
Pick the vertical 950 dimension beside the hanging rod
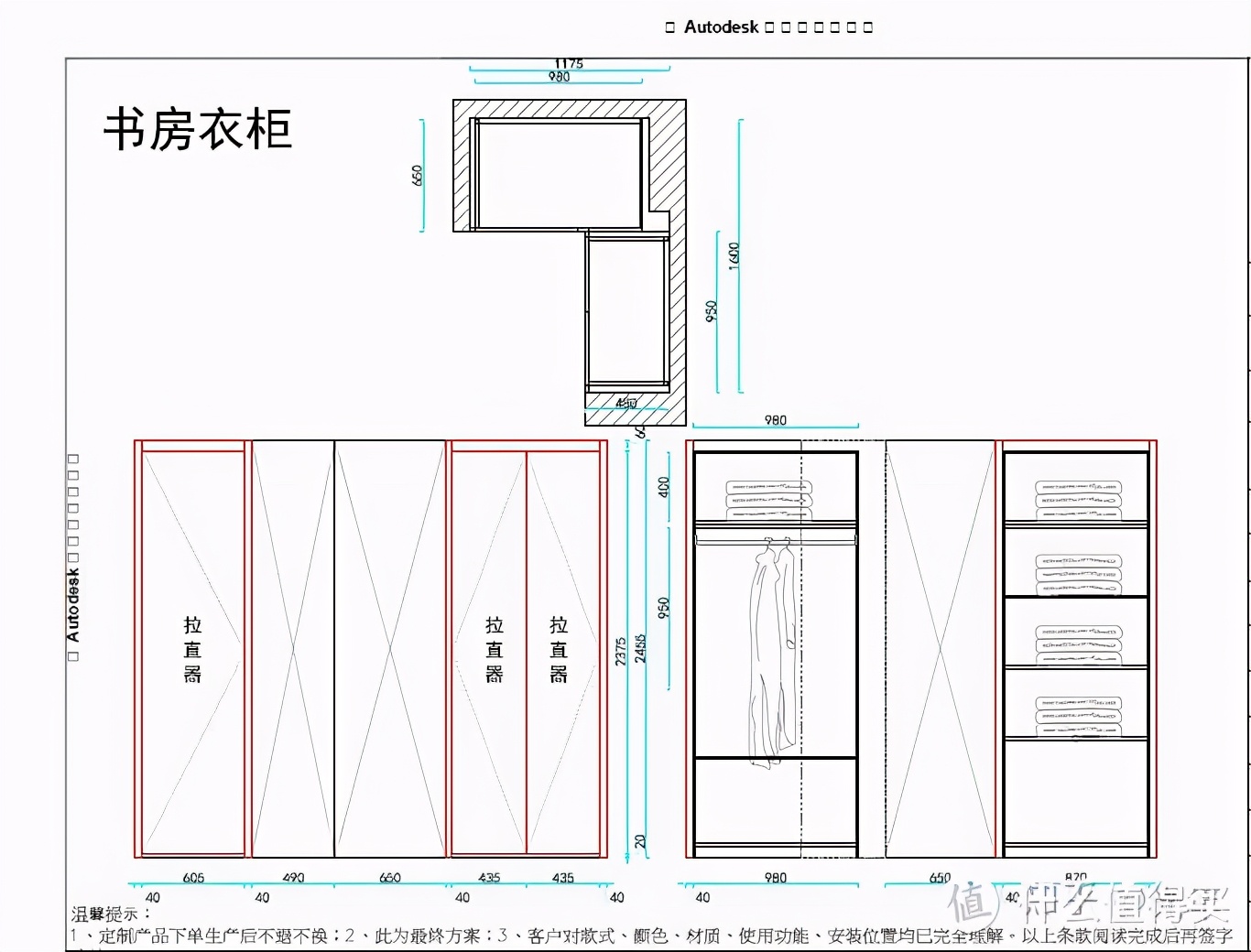tap(664, 607)
